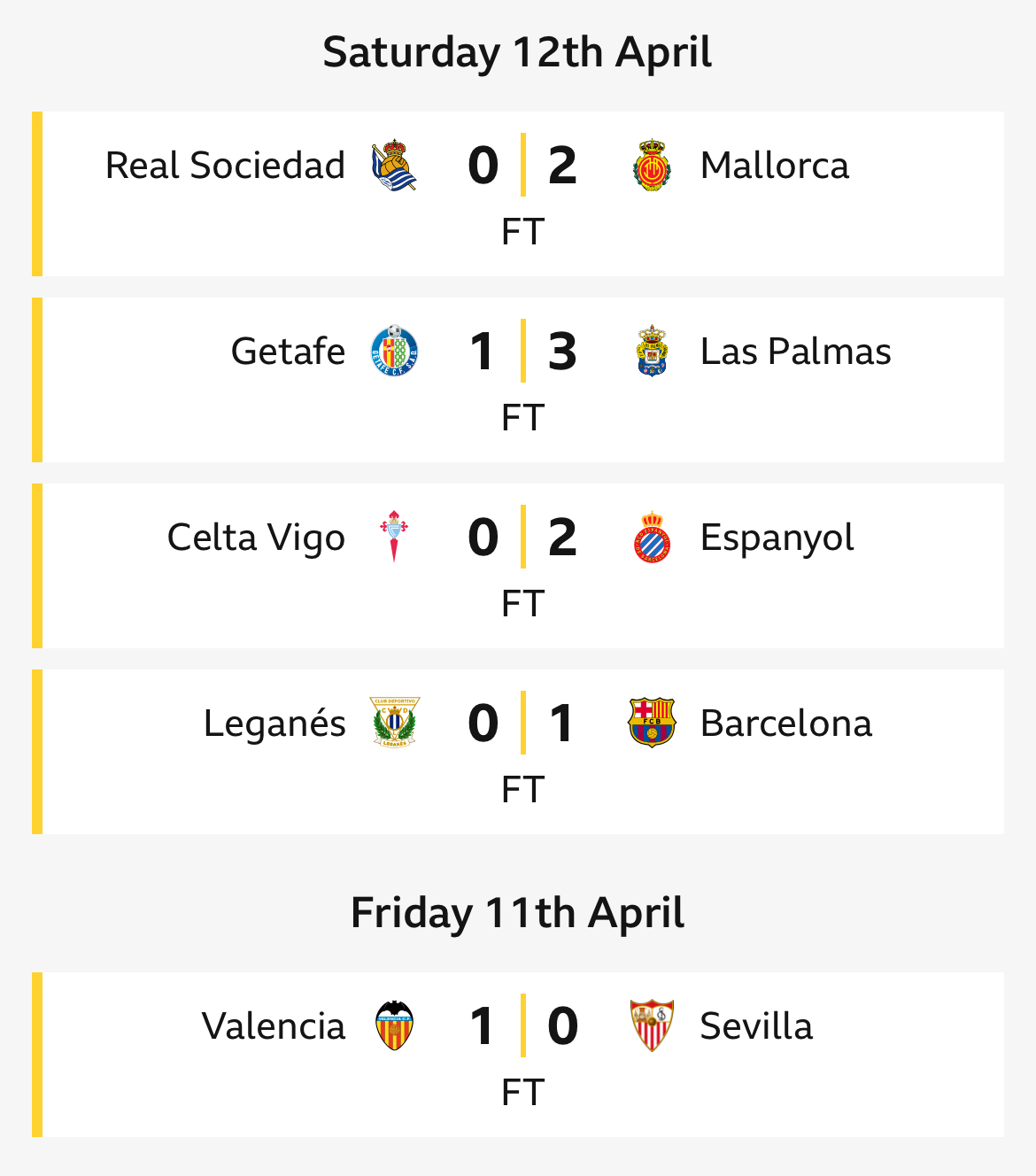Click the Leganés 0-1 full-time score
The height and width of the screenshot is (1176, 1036).
coord(522,723)
